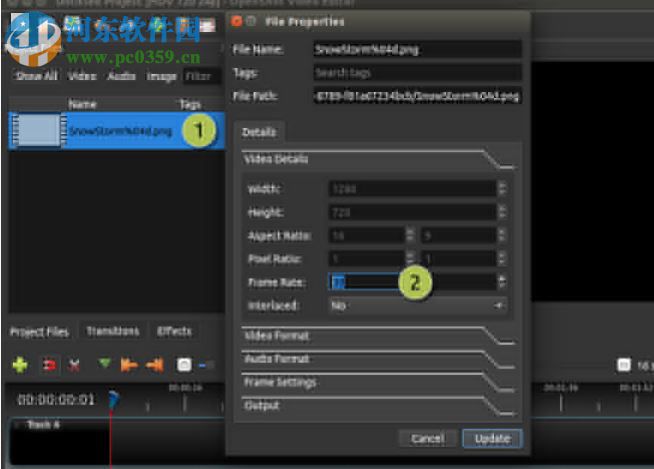The width and height of the screenshot is (654, 469).
Task: Click the Update button
Action: click(x=492, y=439)
